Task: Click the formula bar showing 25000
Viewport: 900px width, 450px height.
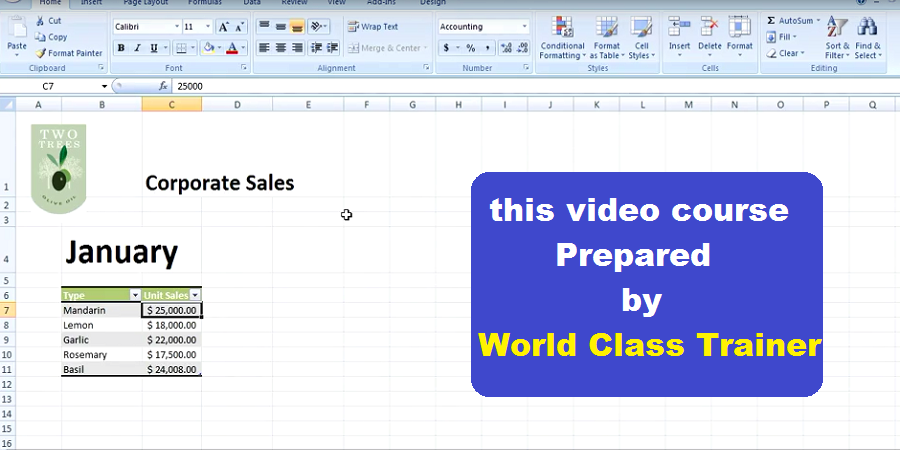Action: [x=534, y=86]
